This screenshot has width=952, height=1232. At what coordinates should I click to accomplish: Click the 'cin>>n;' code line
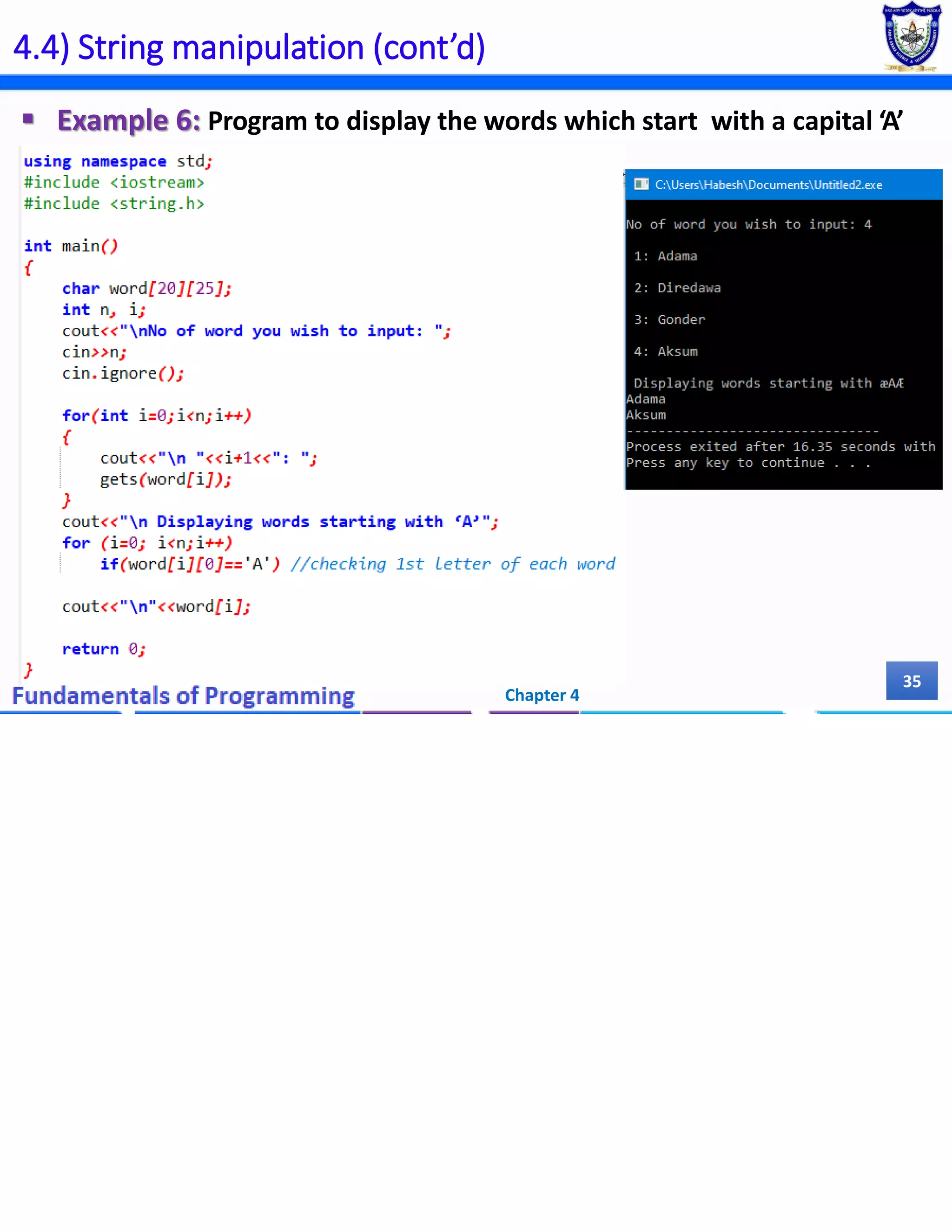point(94,352)
